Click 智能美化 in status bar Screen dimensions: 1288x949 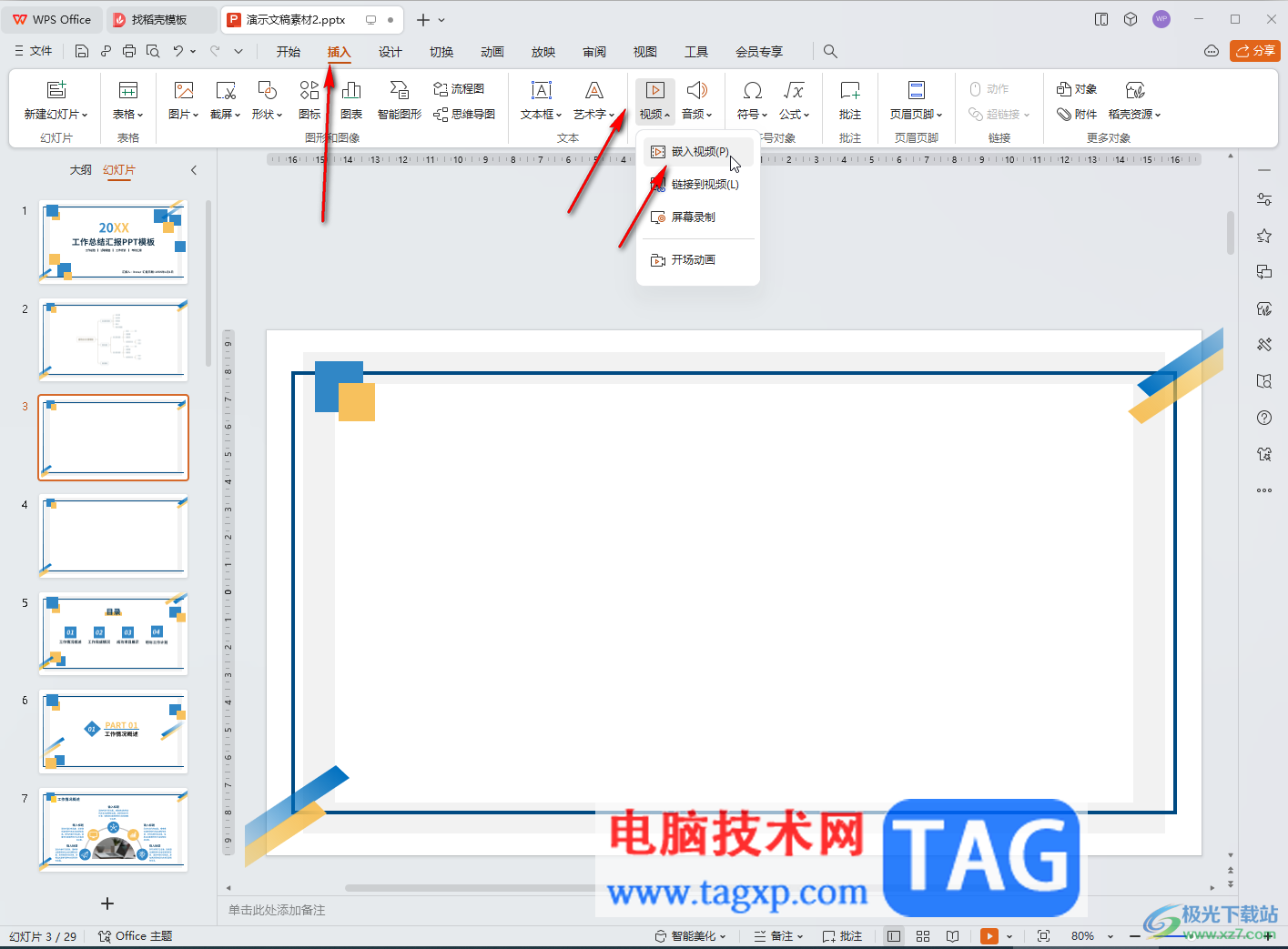pos(691,936)
